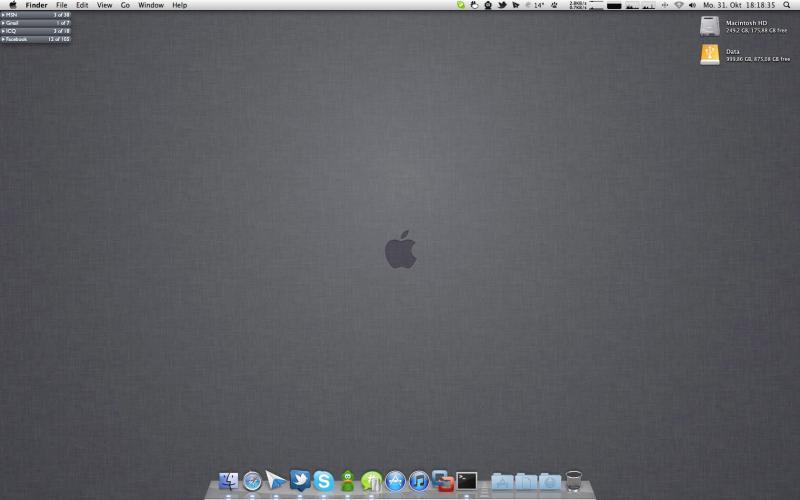
Task: Open the volume control in menu bar
Action: coord(692,5)
